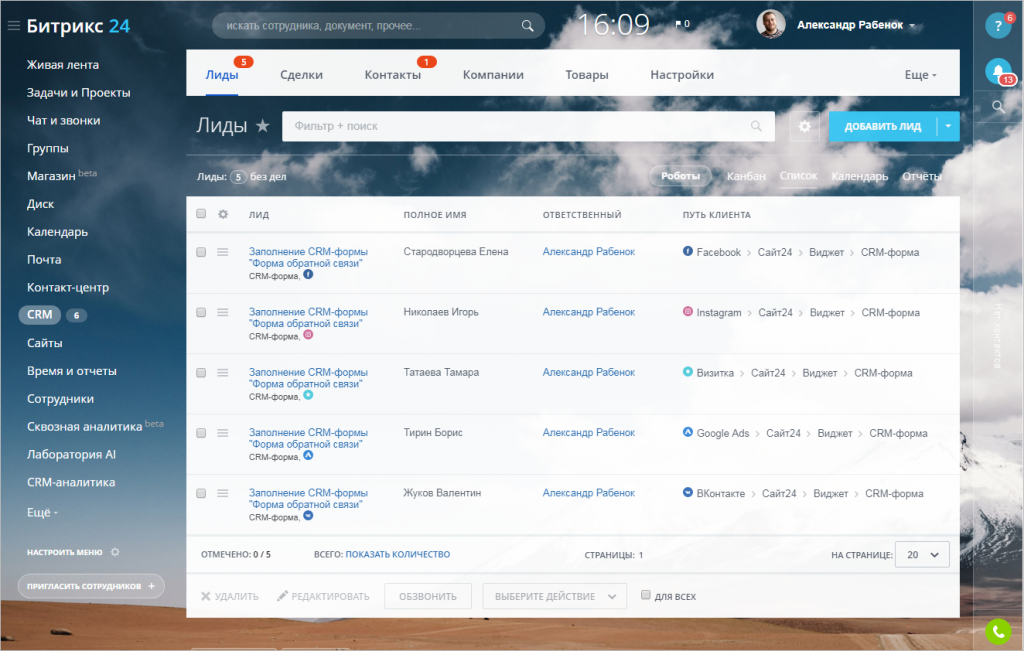Click the star icon next to Лиды title
This screenshot has height=651, width=1024.
(x=263, y=125)
